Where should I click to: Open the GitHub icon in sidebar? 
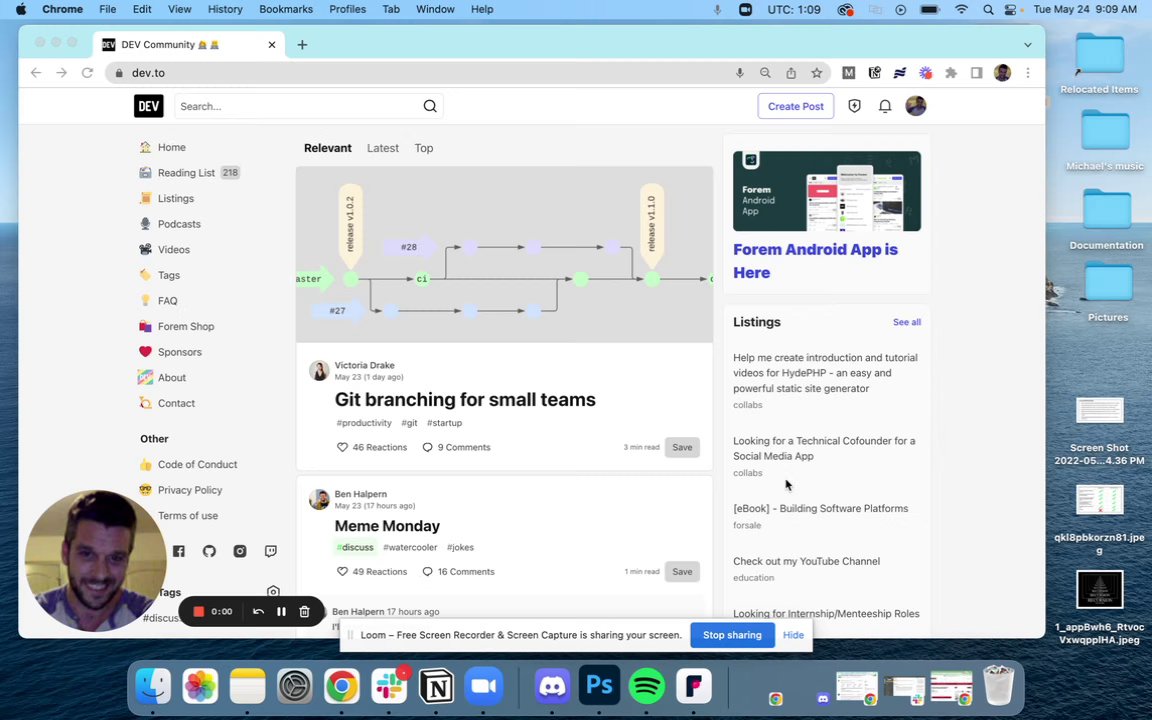pyautogui.click(x=209, y=551)
